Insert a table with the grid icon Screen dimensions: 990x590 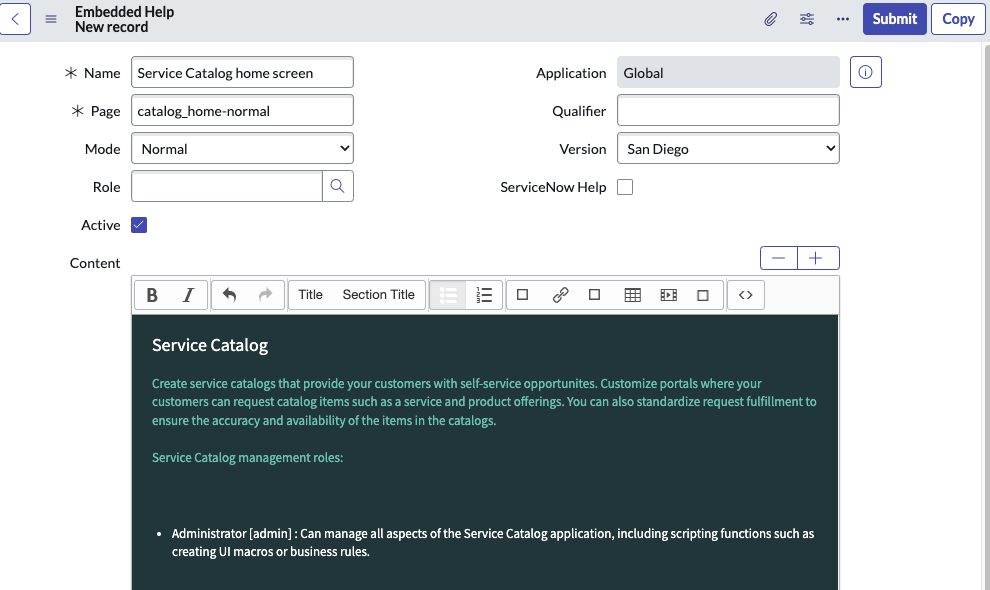pyautogui.click(x=632, y=295)
